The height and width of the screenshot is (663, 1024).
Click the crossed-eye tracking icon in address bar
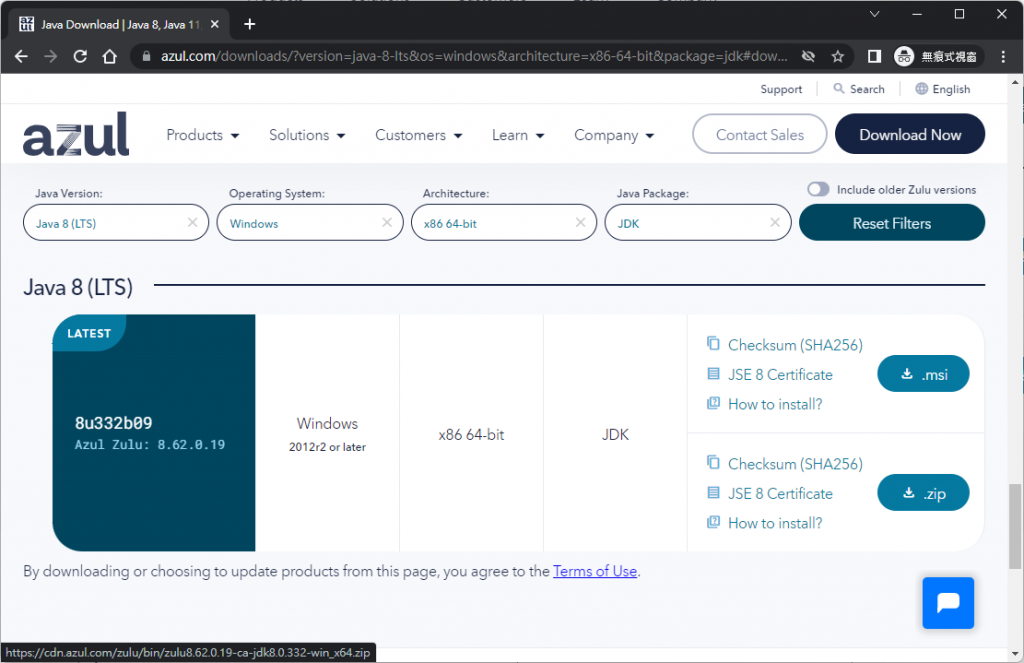(x=808, y=57)
